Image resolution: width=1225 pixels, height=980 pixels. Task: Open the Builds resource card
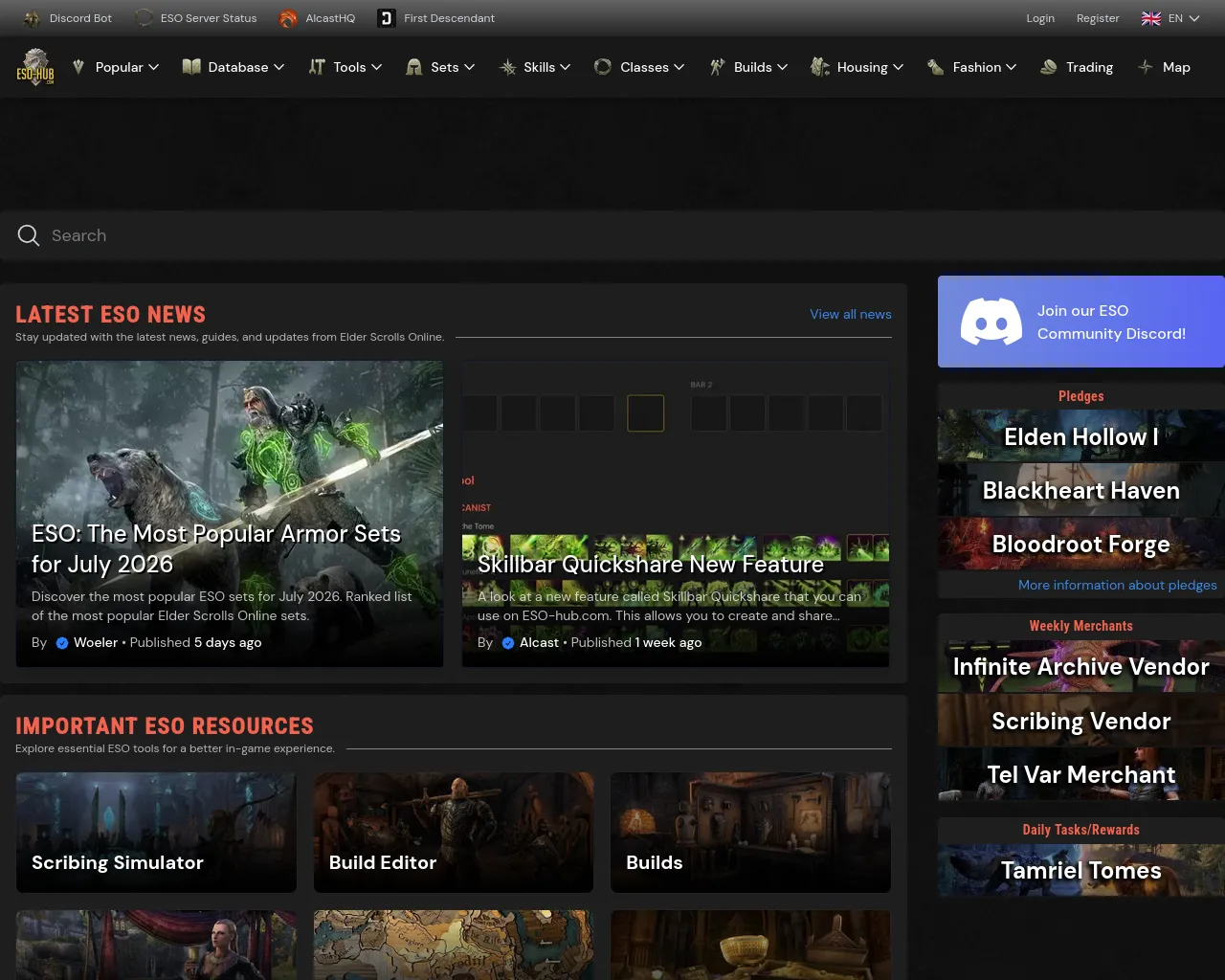[x=750, y=833]
